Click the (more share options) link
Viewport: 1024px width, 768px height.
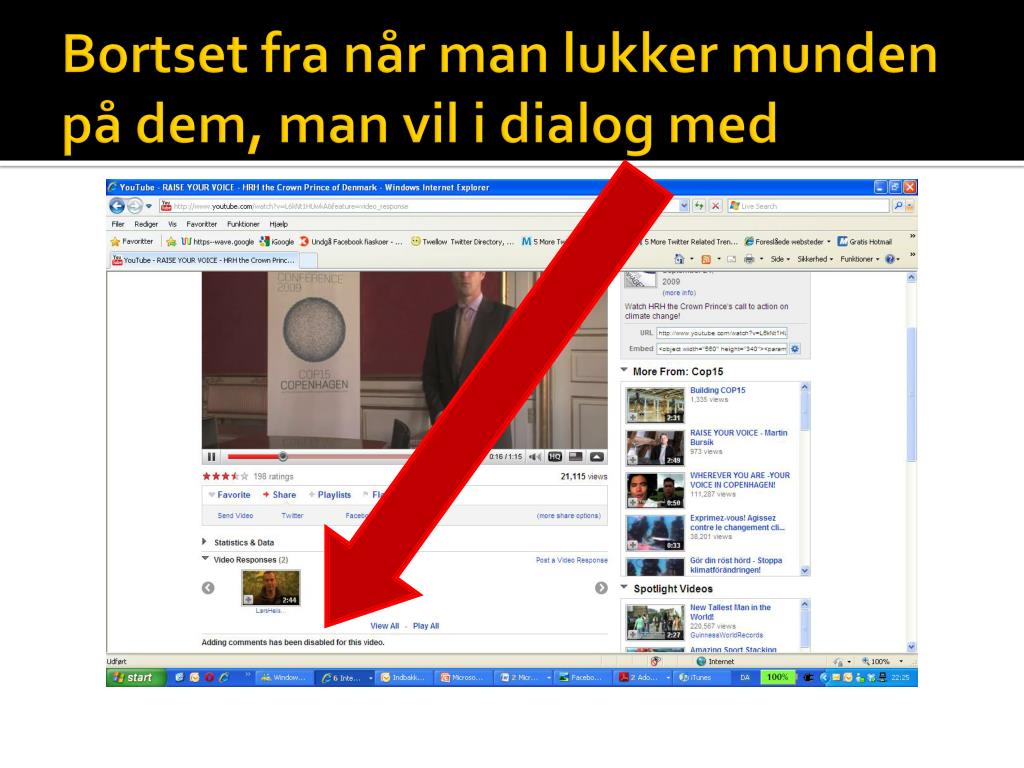[569, 516]
